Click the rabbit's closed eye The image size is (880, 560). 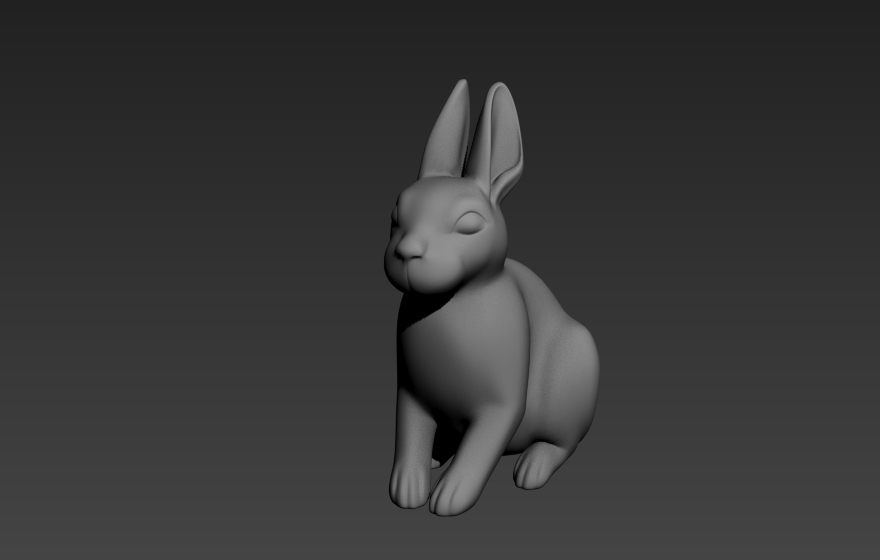click(x=469, y=223)
